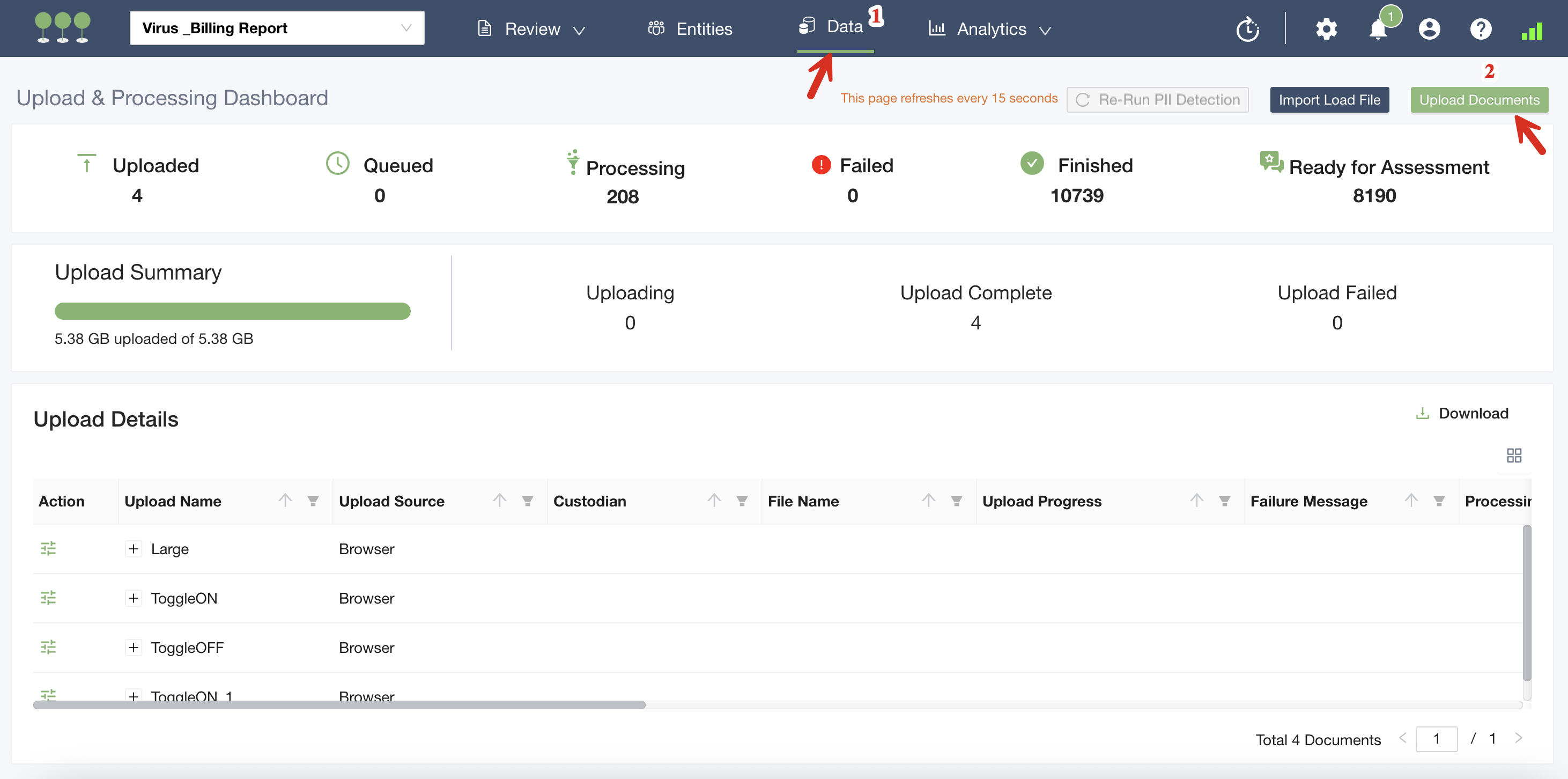1568x779 pixels.
Task: Switch to the Entities tab
Action: pyautogui.click(x=690, y=28)
